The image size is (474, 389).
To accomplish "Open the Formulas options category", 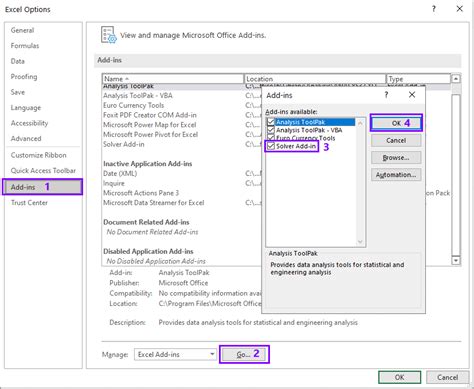I will point(25,46).
